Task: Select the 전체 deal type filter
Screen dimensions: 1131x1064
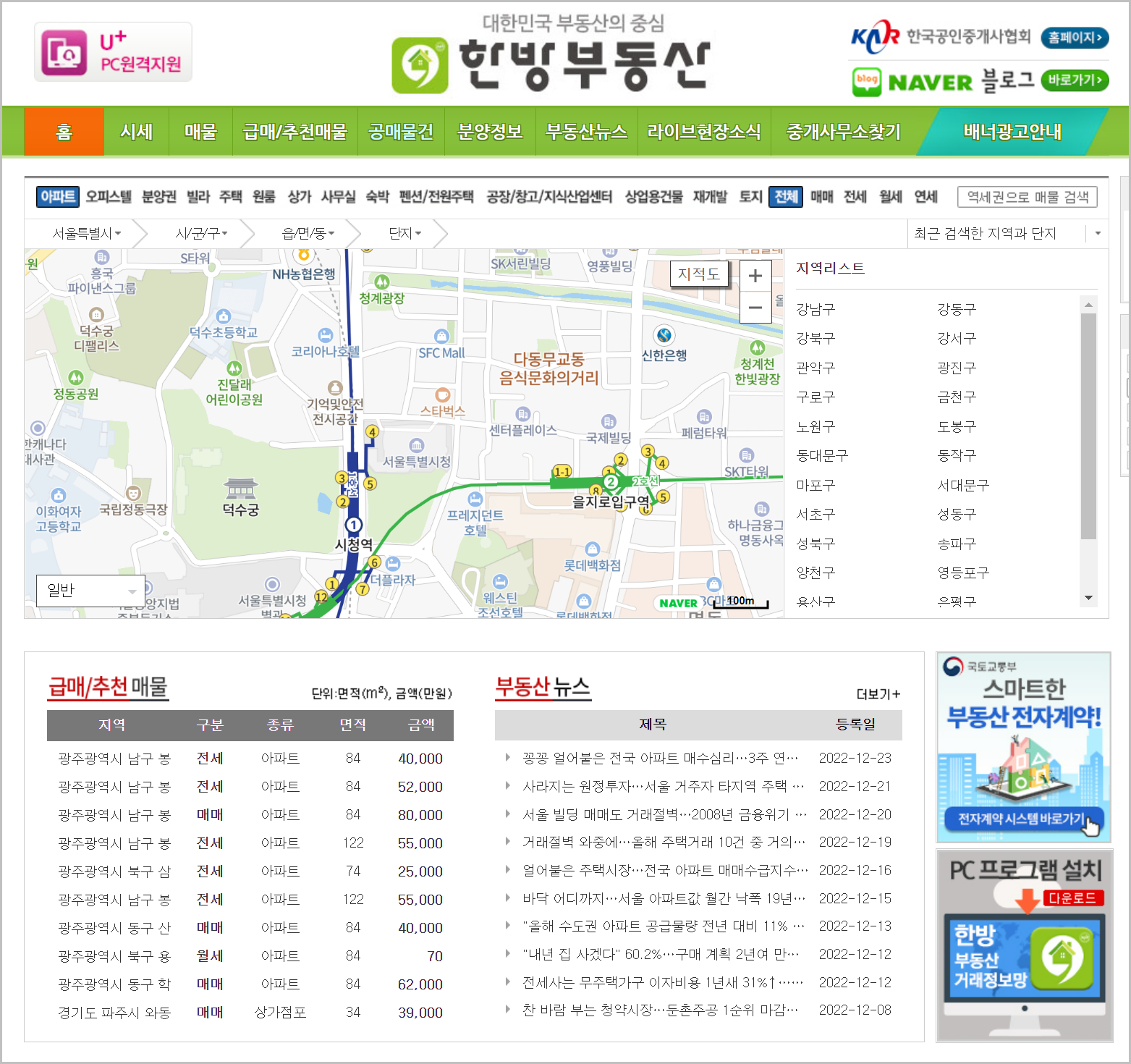Action: 786,196
